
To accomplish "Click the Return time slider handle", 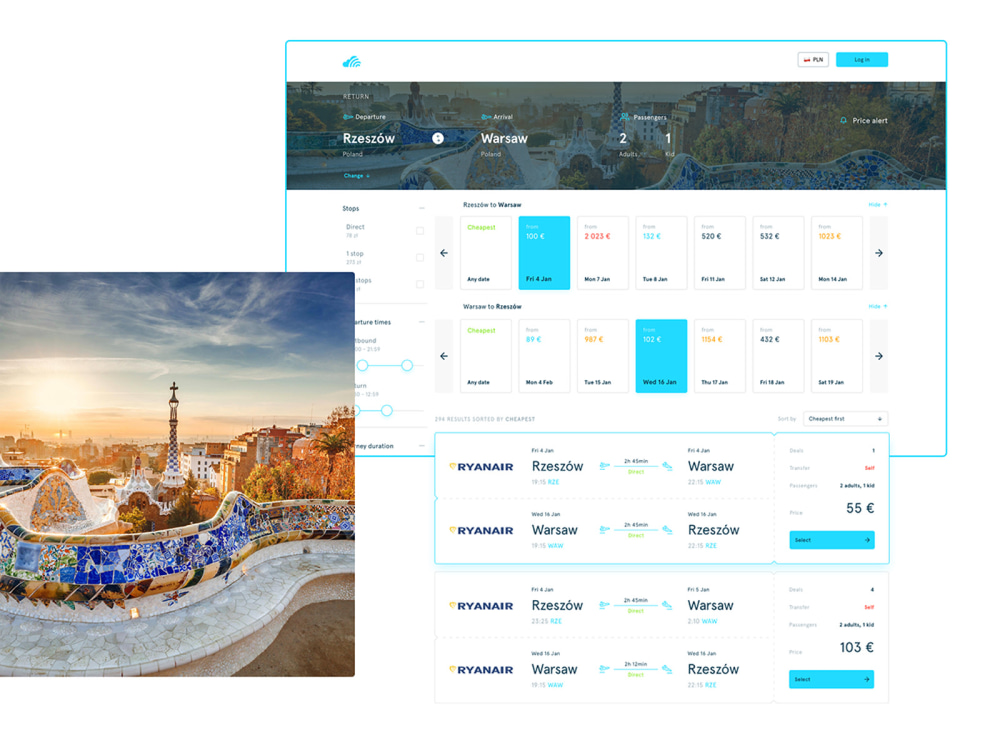I will (386, 411).
